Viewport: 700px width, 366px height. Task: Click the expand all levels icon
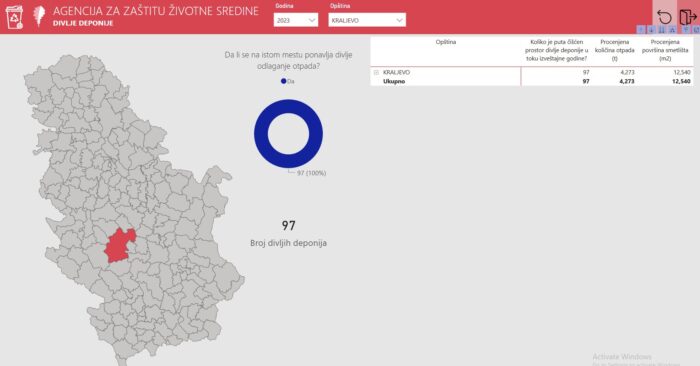pyautogui.click(x=672, y=30)
